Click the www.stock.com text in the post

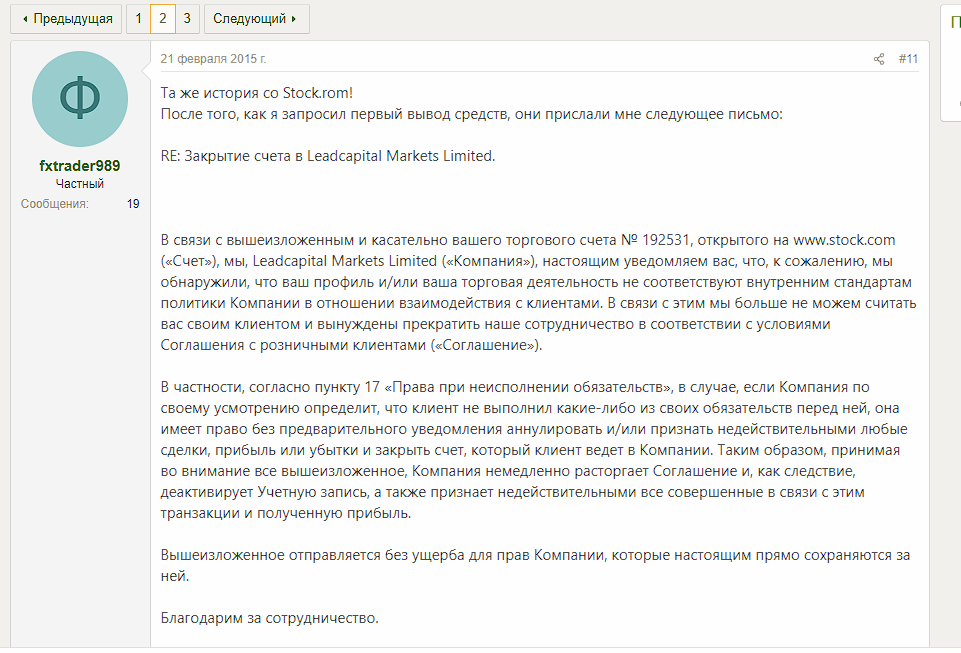pyautogui.click(x=844, y=240)
